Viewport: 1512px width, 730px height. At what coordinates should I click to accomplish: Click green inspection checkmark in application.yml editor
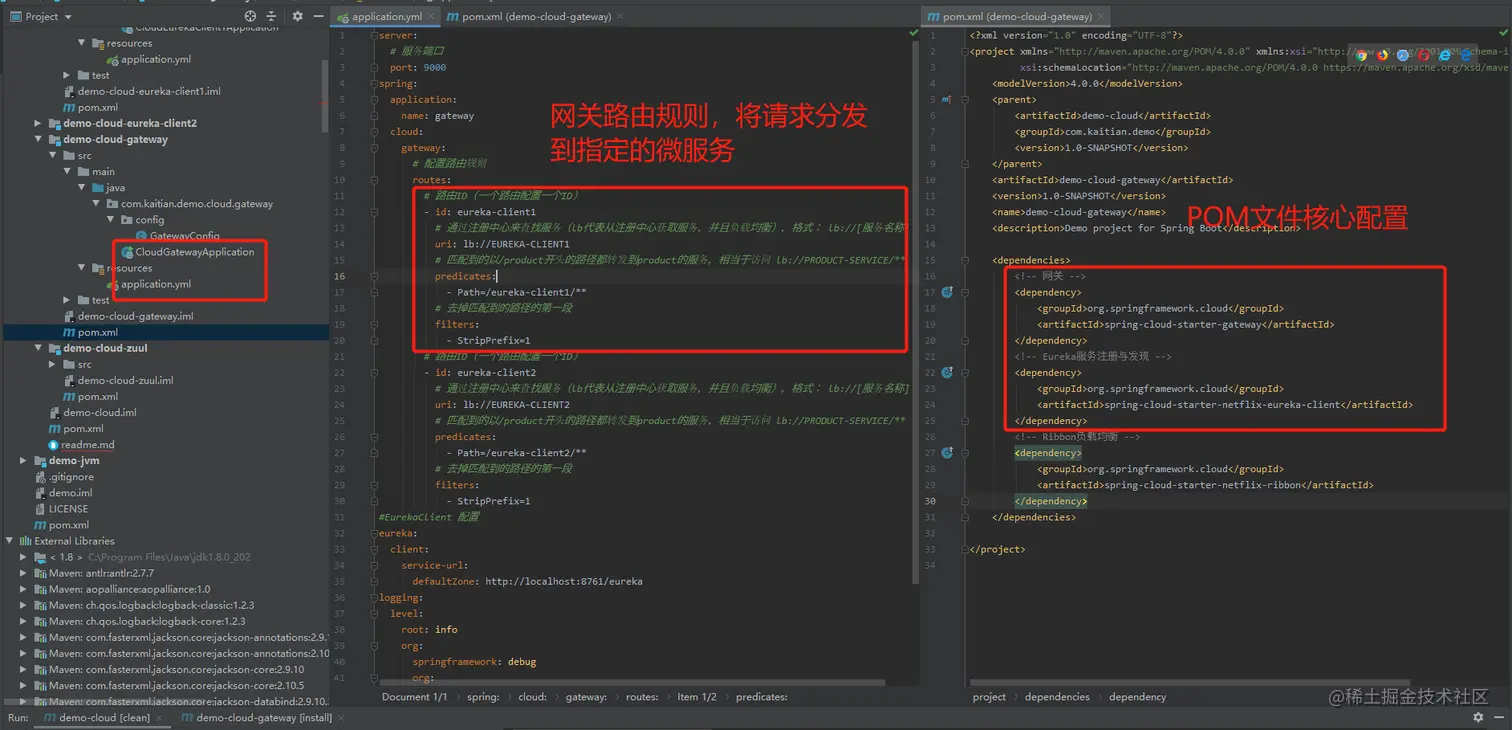913,33
